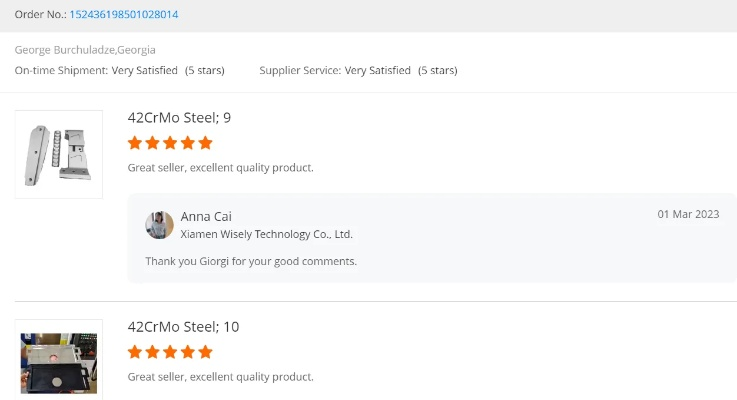The height and width of the screenshot is (400, 737).
Task: Click Anna Cai's profile avatar
Action: (160, 225)
